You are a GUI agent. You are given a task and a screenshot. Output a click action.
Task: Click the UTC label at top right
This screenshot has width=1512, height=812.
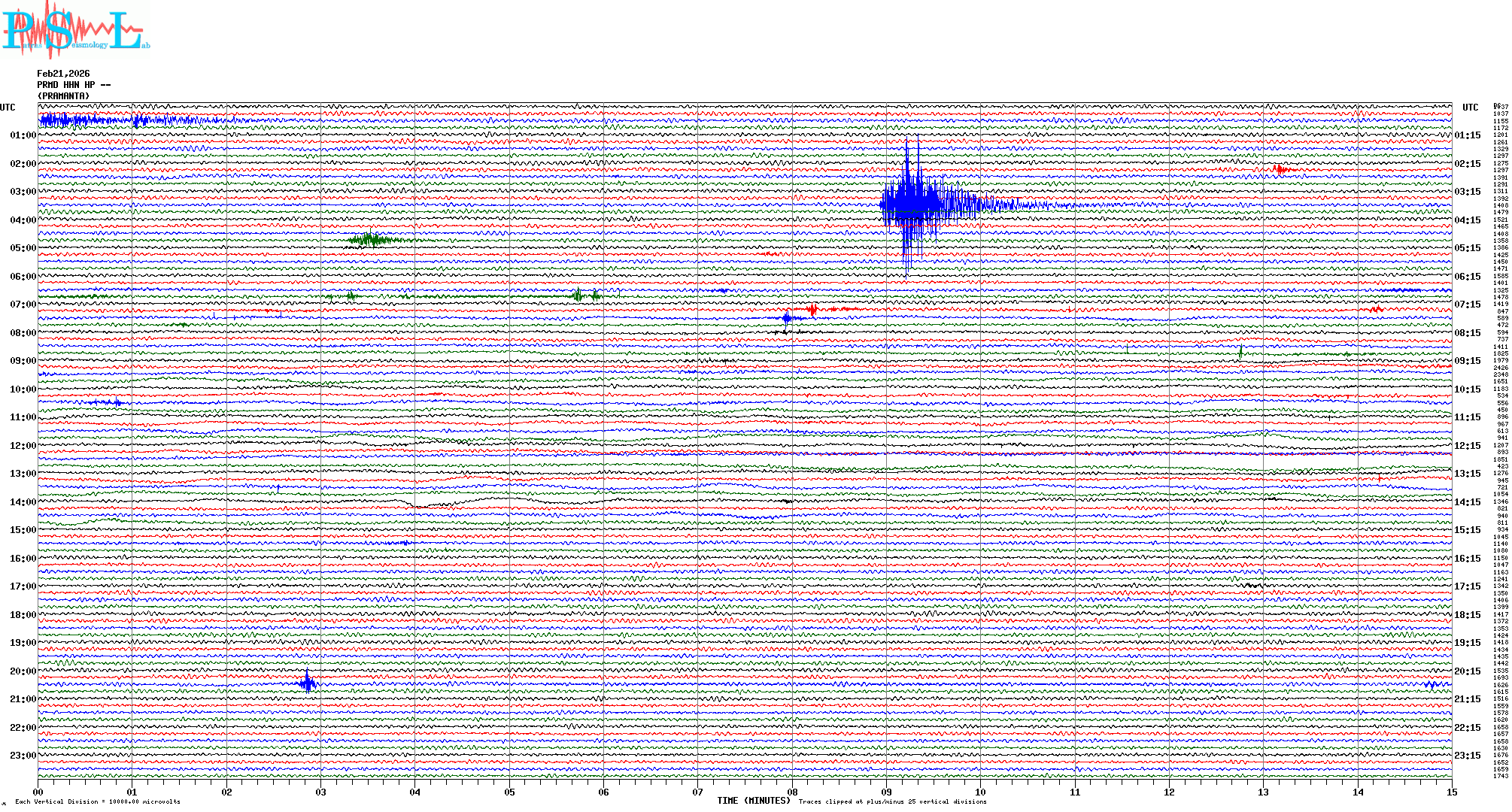[1470, 108]
